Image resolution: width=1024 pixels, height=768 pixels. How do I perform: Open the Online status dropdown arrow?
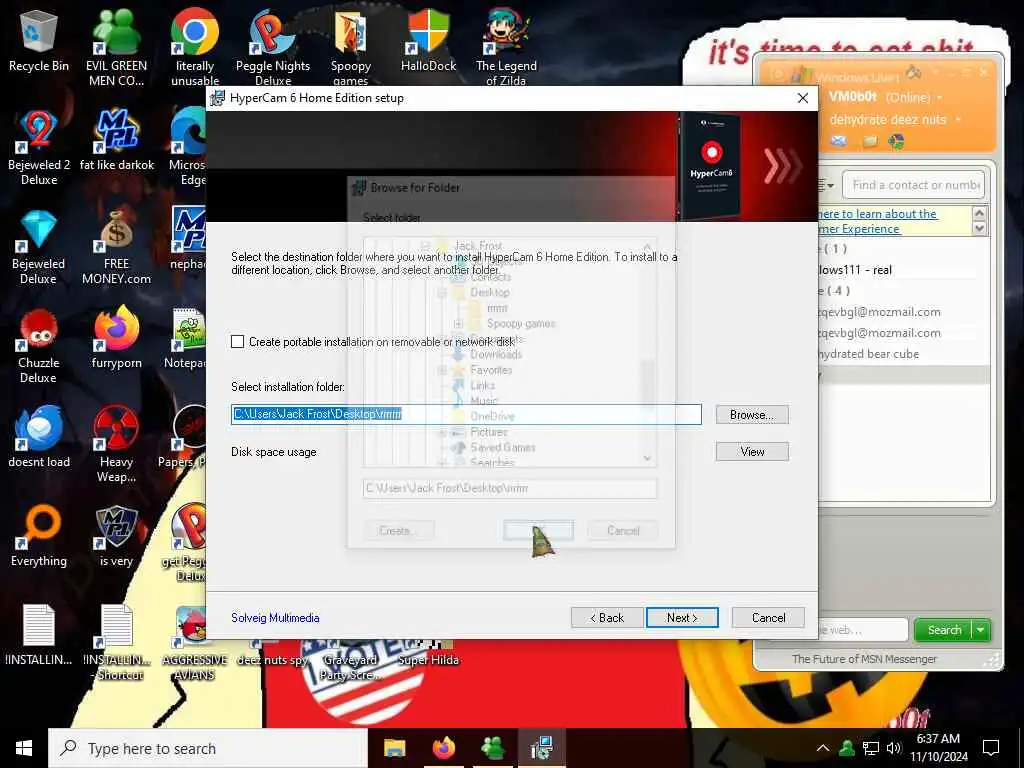(x=940, y=98)
